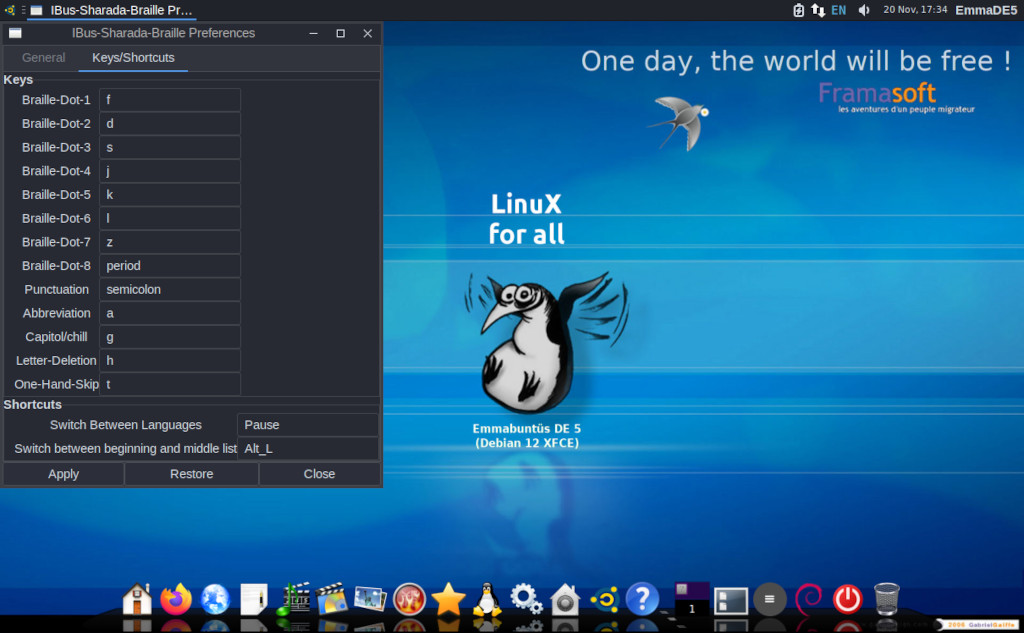Click the Close button at dialog bottom
1024x633 pixels.
pyautogui.click(x=319, y=474)
